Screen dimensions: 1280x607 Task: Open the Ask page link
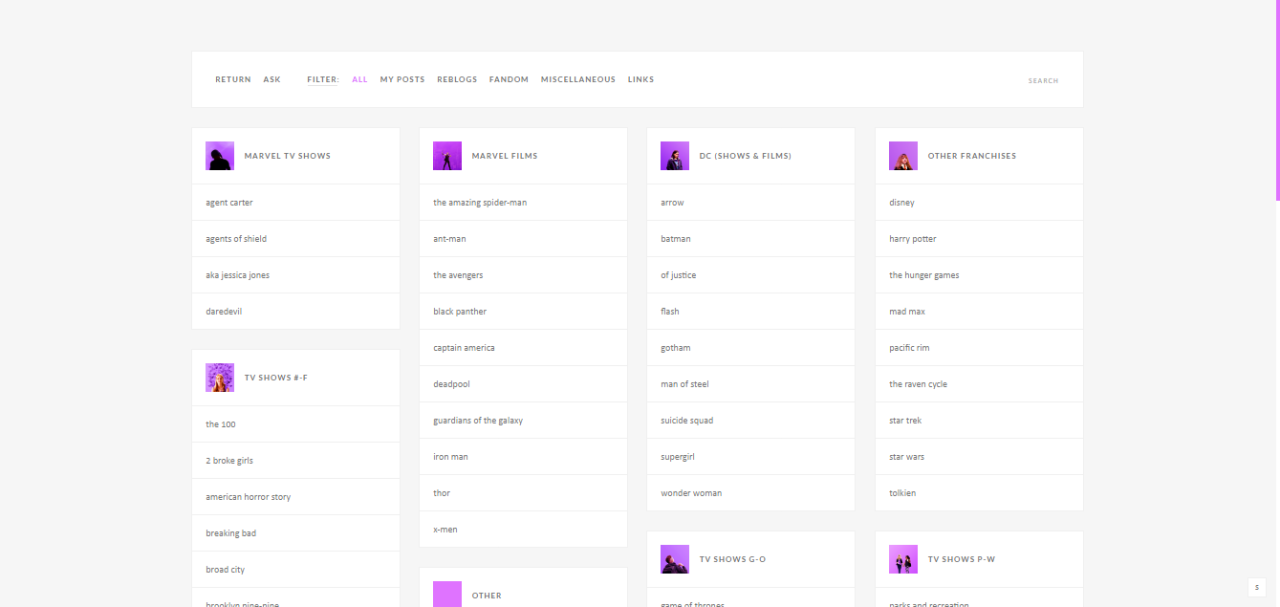point(272,80)
